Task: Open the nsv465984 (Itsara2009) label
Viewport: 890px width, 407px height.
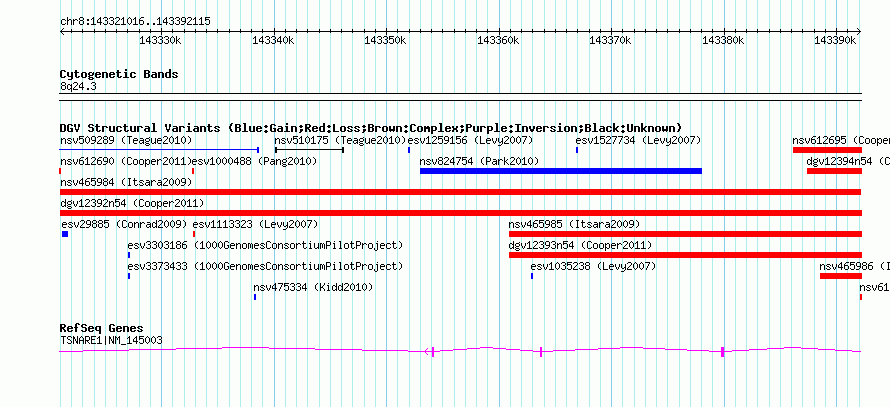Action: [x=126, y=182]
